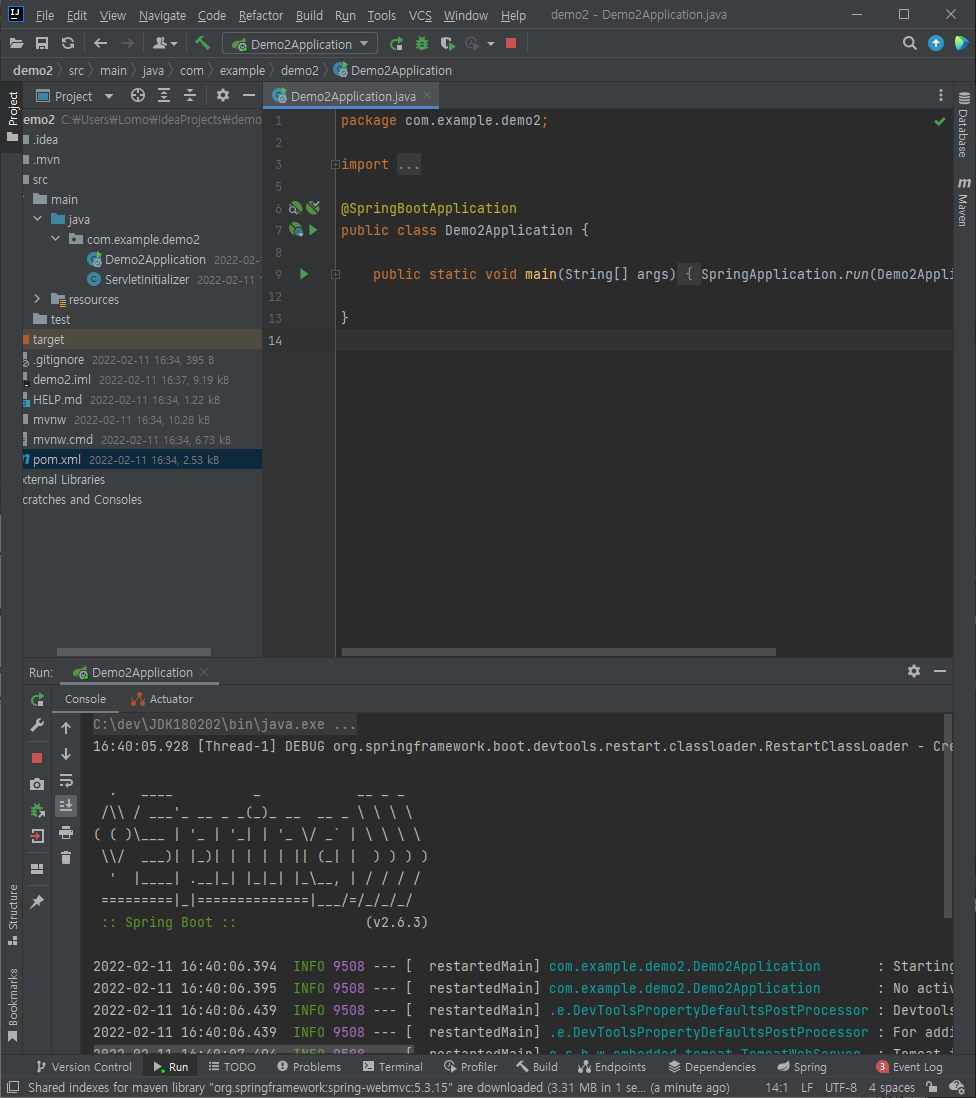Screen dimensions: 976x1098
Task: Open the Terminal tool window
Action: (x=392, y=1066)
